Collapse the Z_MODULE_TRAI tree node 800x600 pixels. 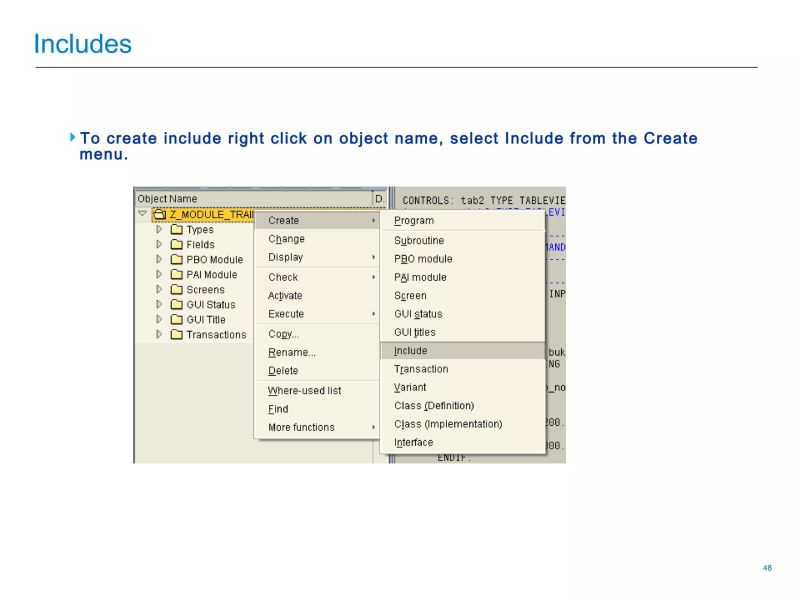(143, 211)
